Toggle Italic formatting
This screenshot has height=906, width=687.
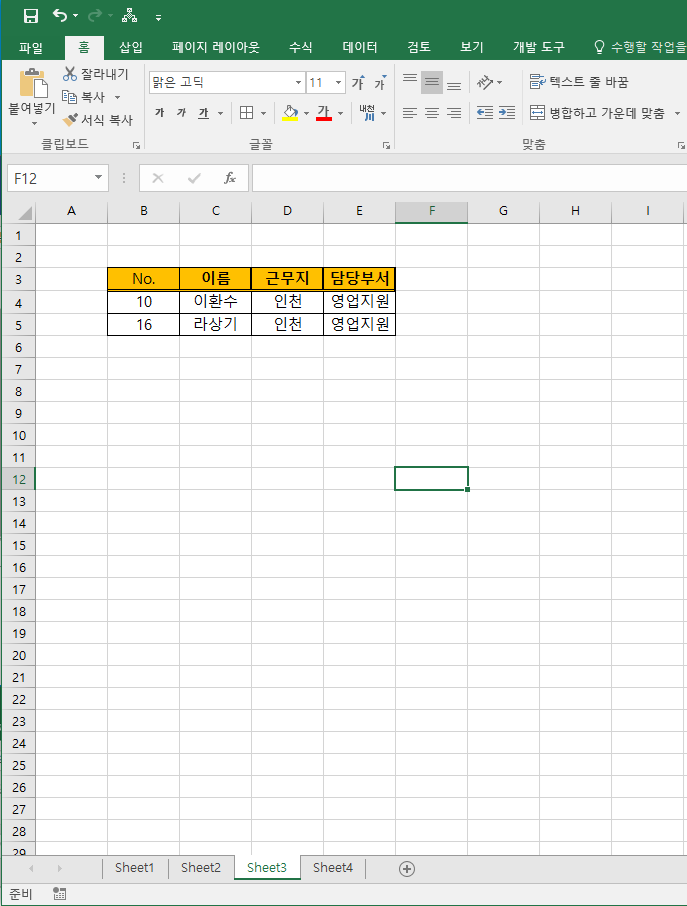click(181, 113)
